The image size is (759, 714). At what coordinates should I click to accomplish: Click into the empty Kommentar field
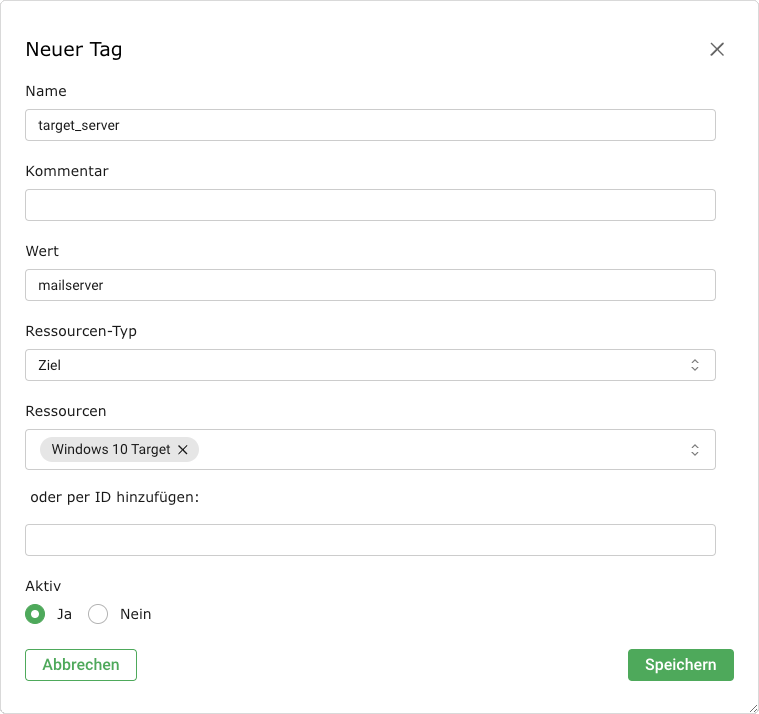point(370,205)
